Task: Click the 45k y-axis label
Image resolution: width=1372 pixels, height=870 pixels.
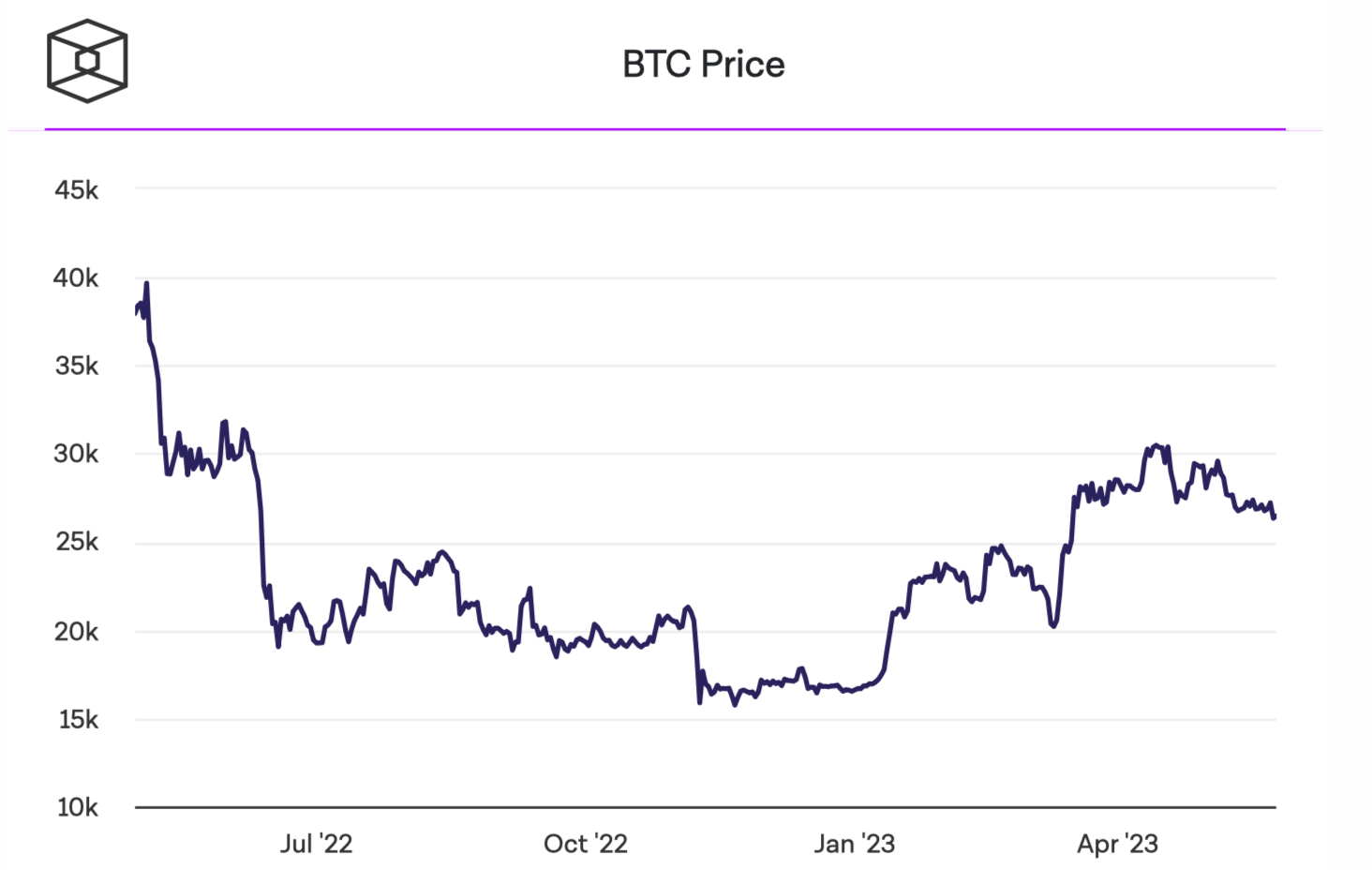Action: (76, 190)
